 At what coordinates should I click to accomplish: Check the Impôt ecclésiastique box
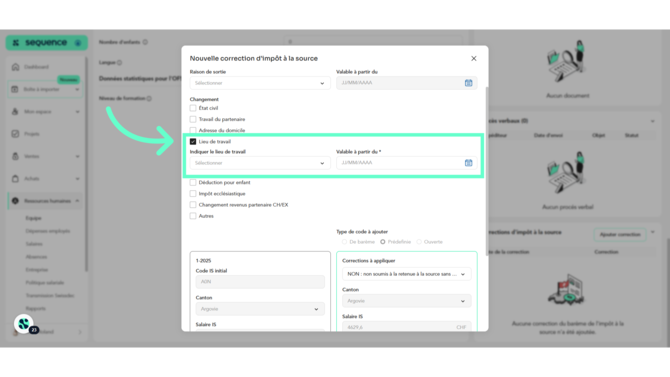pos(193,194)
